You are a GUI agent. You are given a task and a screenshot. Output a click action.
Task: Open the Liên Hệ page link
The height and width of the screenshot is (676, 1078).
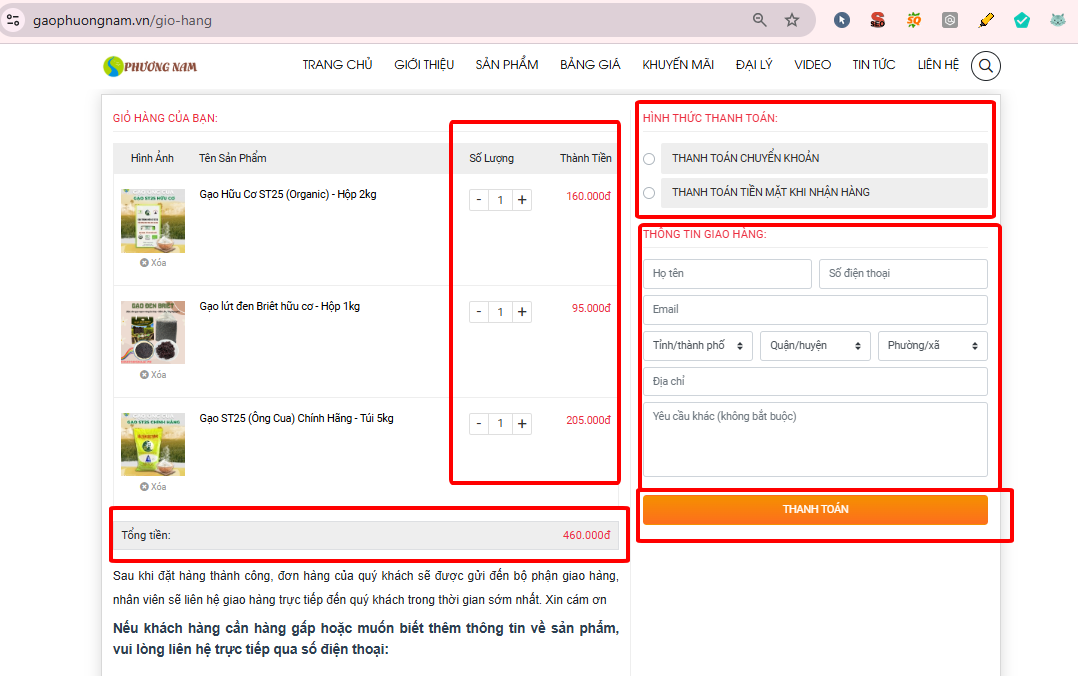click(x=938, y=65)
